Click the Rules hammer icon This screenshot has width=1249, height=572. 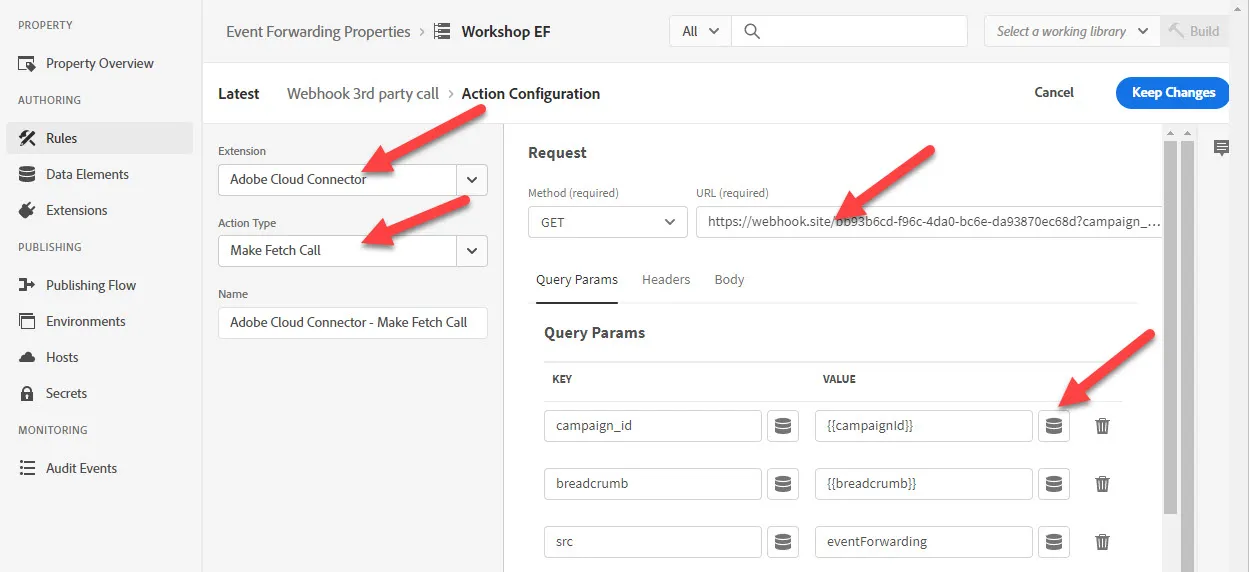27,138
